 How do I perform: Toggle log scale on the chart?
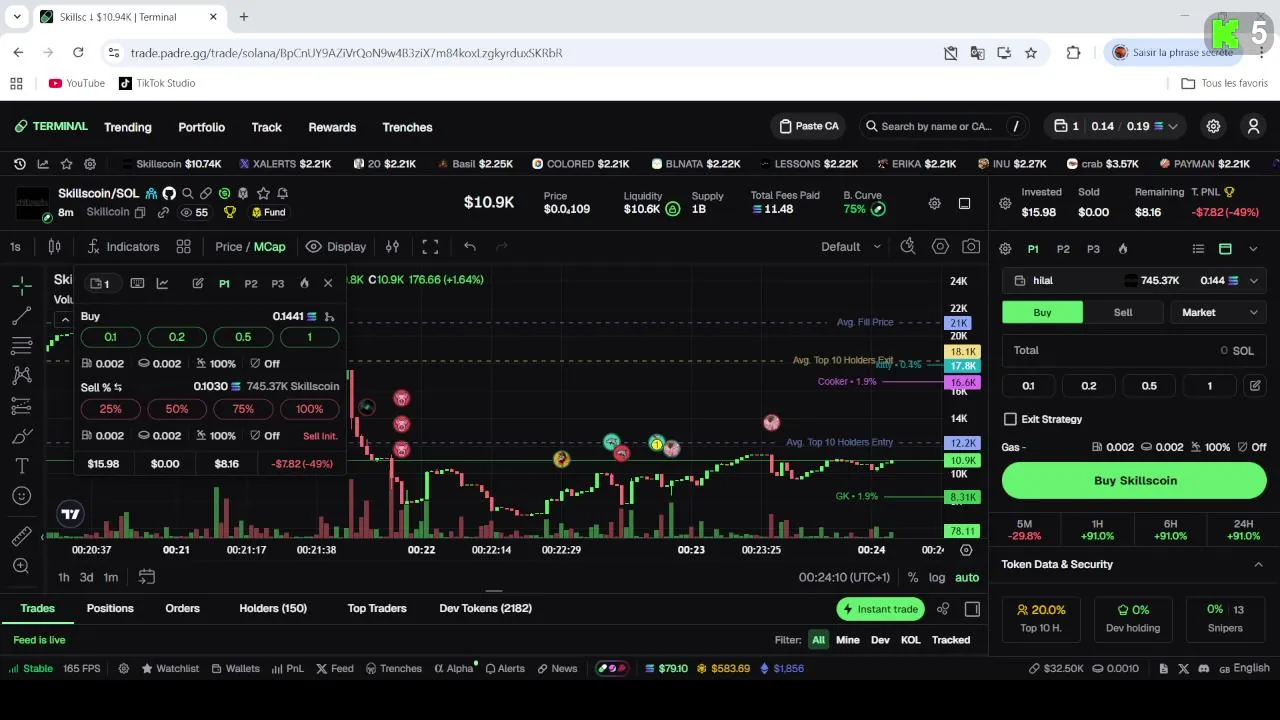937,577
